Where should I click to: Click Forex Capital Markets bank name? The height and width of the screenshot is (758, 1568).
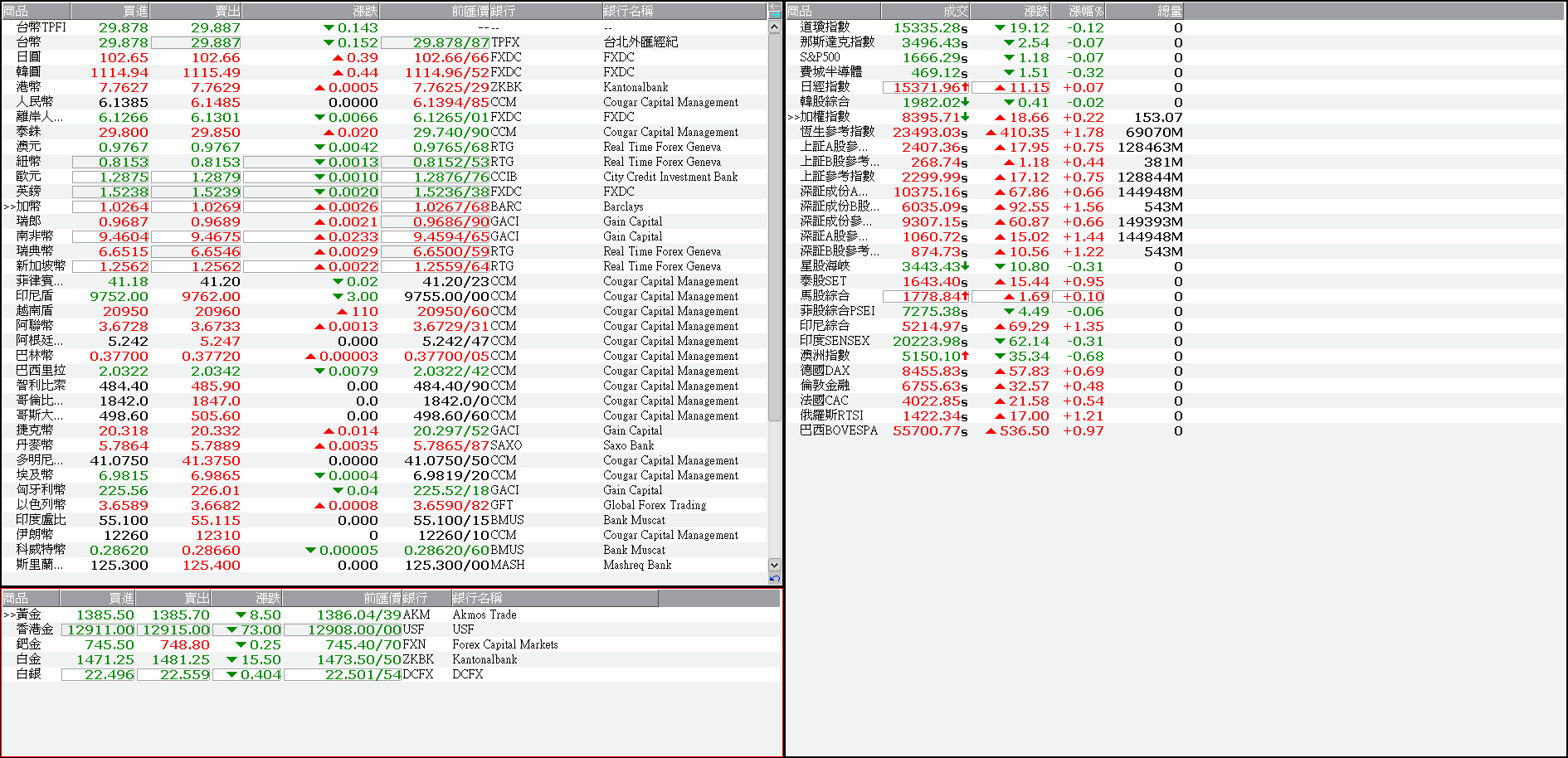coord(505,644)
